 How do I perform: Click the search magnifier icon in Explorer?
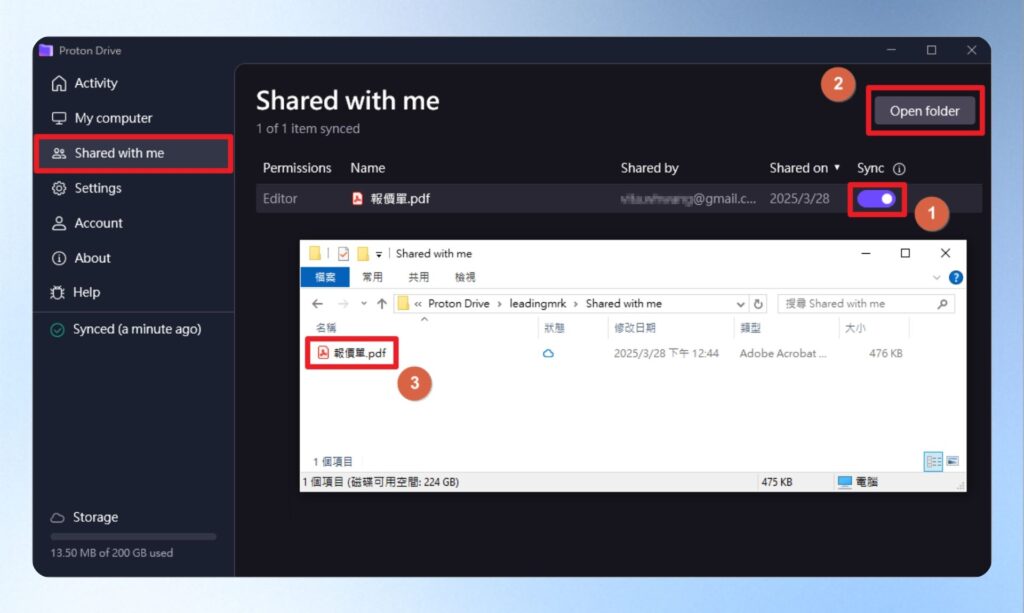[x=942, y=304]
